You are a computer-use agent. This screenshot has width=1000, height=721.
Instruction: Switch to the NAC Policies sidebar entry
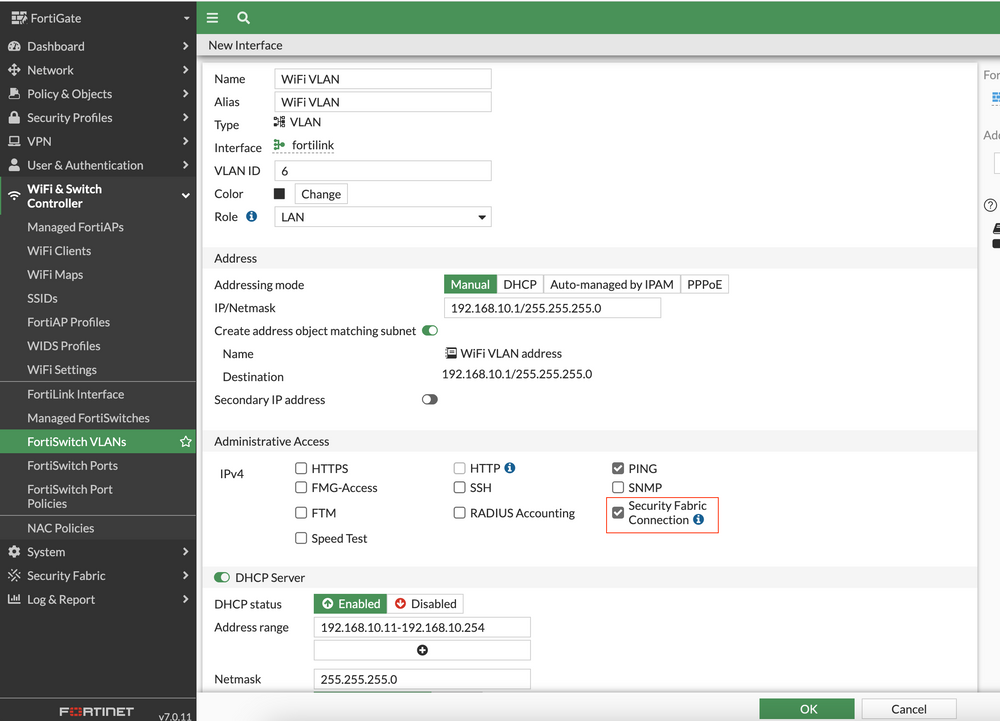click(60, 527)
